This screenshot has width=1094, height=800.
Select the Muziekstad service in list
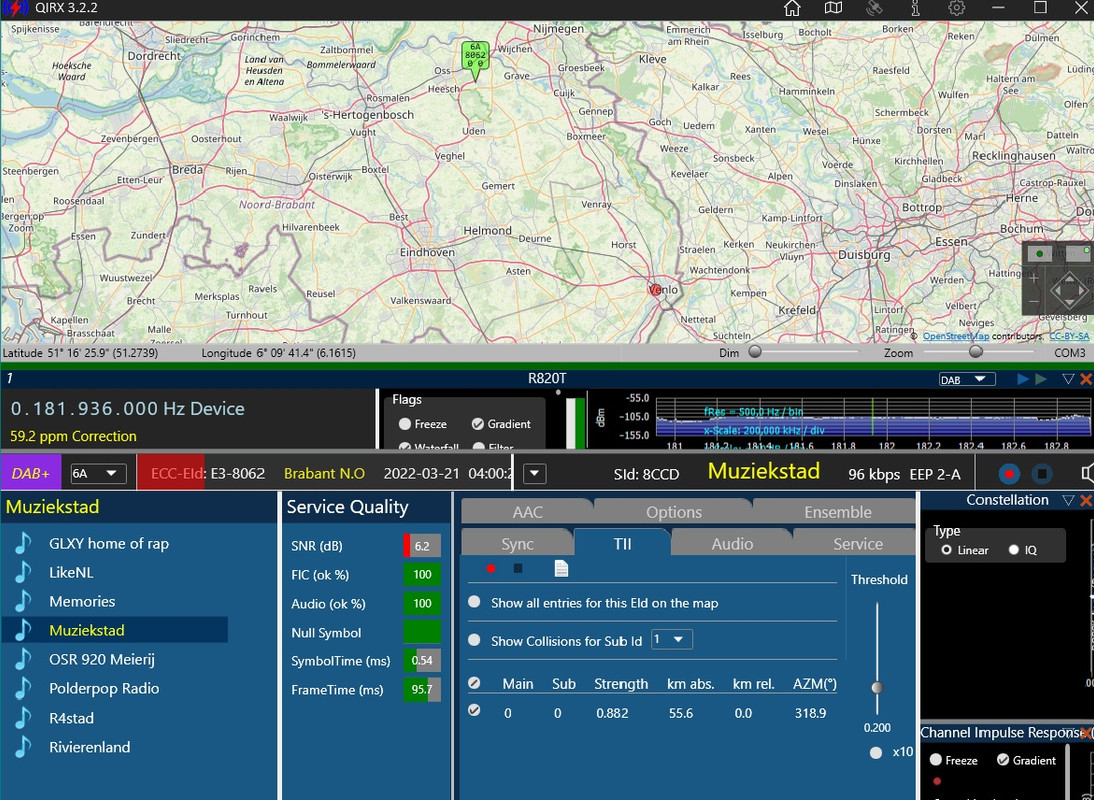point(114,630)
